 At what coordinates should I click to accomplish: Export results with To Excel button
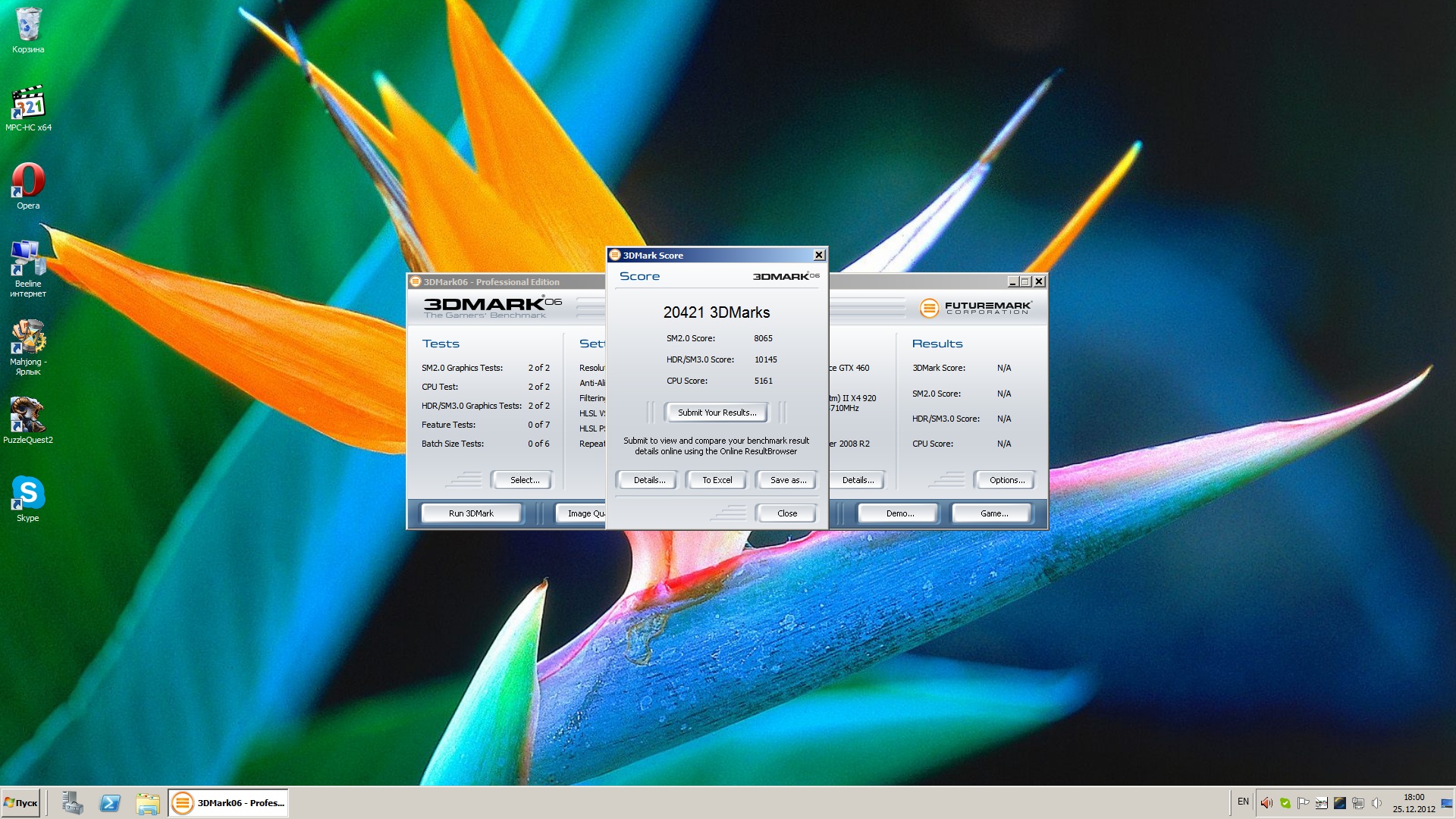click(717, 480)
